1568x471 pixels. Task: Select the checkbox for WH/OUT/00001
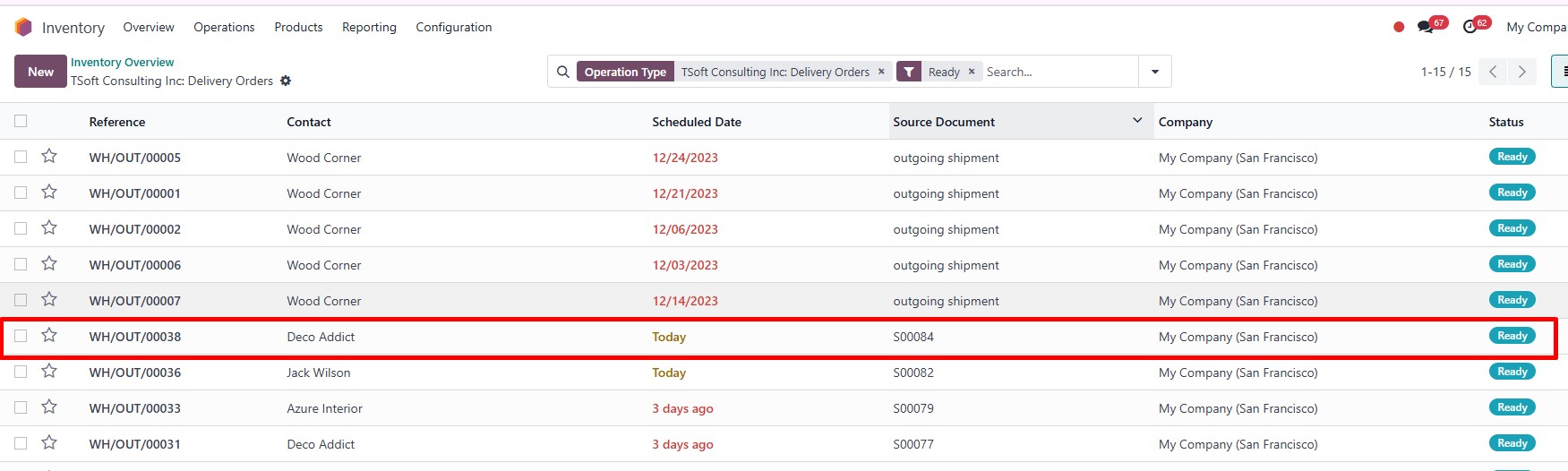21,193
